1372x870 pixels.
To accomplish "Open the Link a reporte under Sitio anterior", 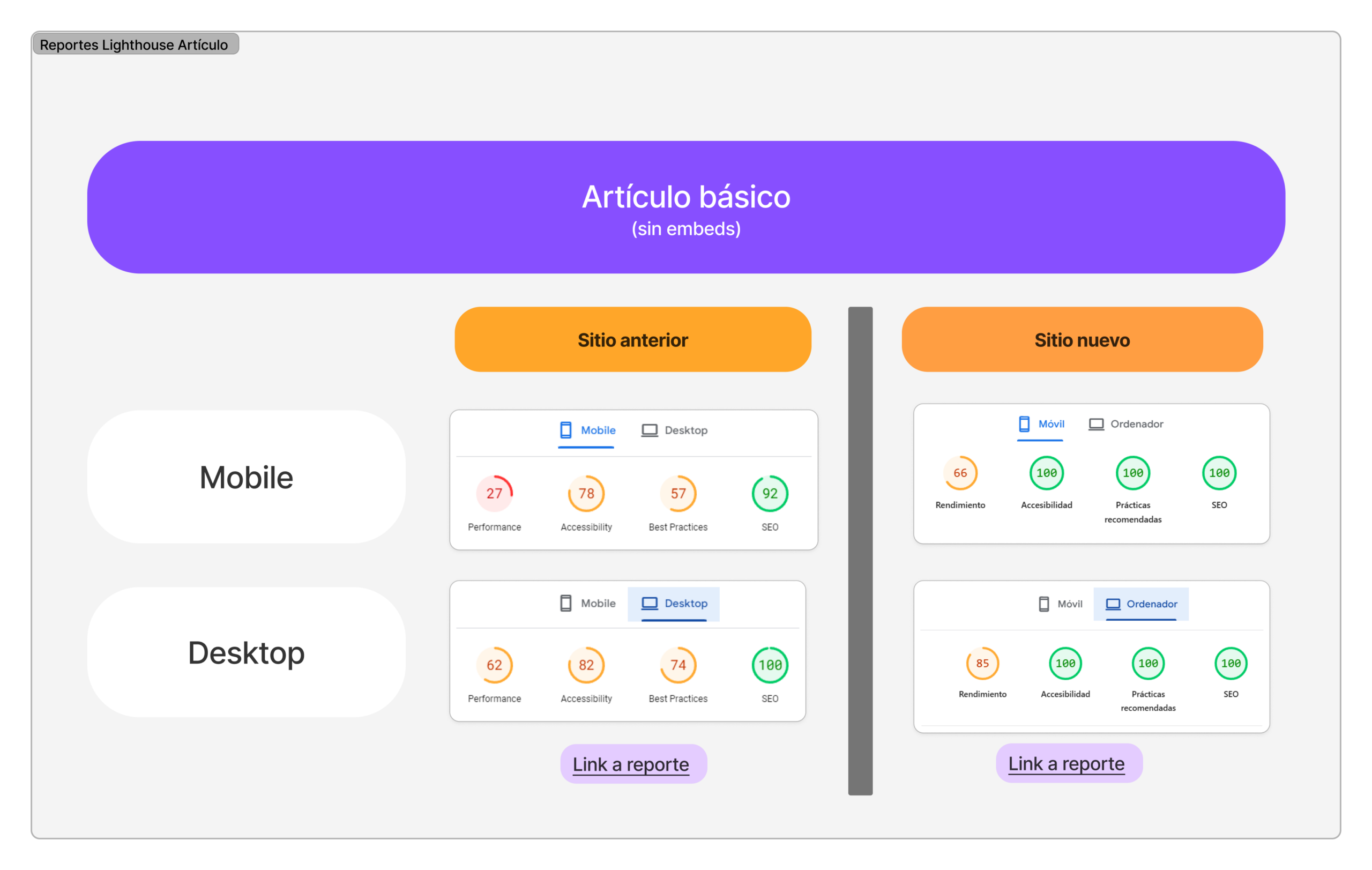I will click(631, 764).
